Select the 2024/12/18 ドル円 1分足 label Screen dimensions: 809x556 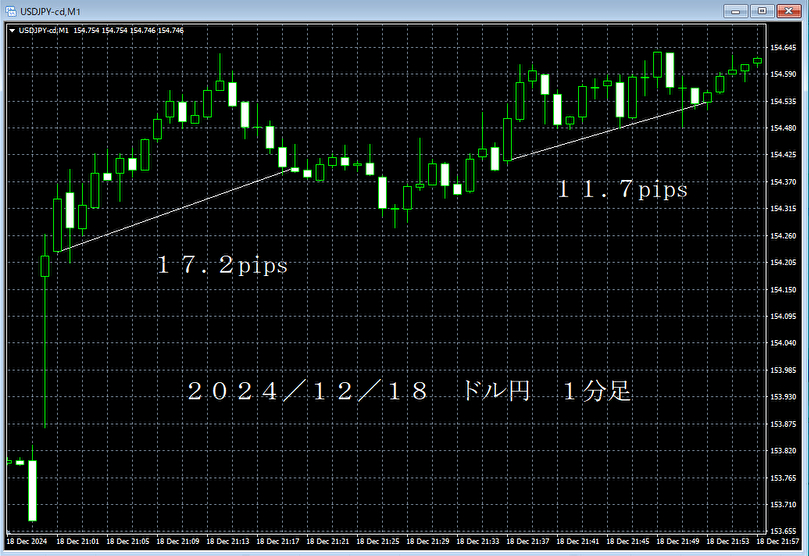click(x=410, y=390)
